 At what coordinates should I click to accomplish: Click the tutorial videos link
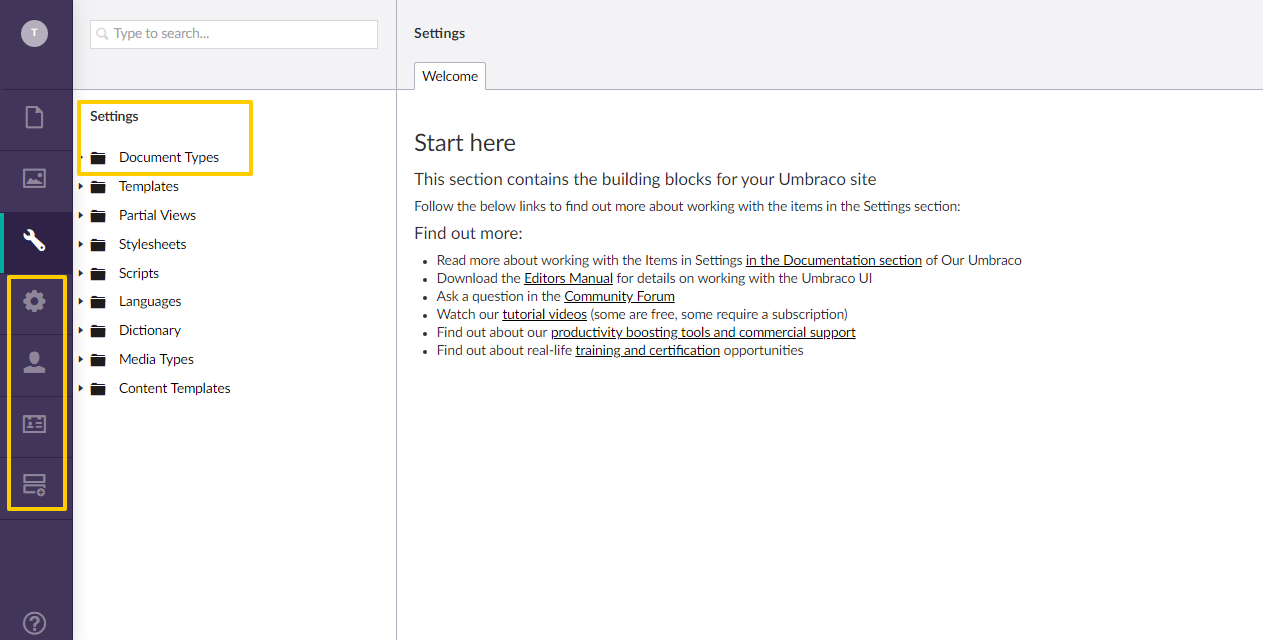coord(544,314)
